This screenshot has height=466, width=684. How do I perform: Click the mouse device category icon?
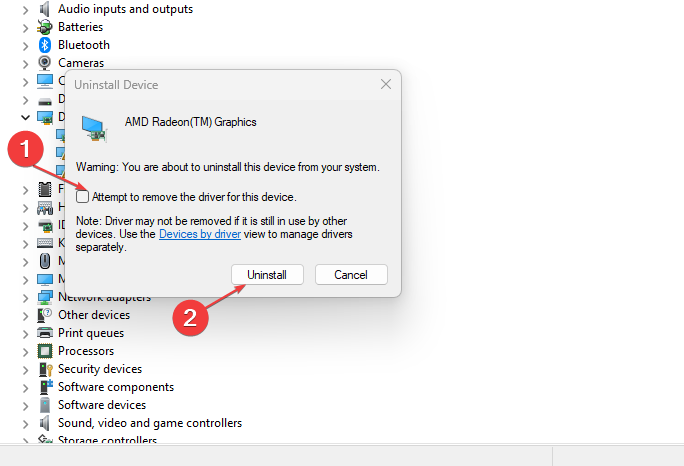click(44, 261)
